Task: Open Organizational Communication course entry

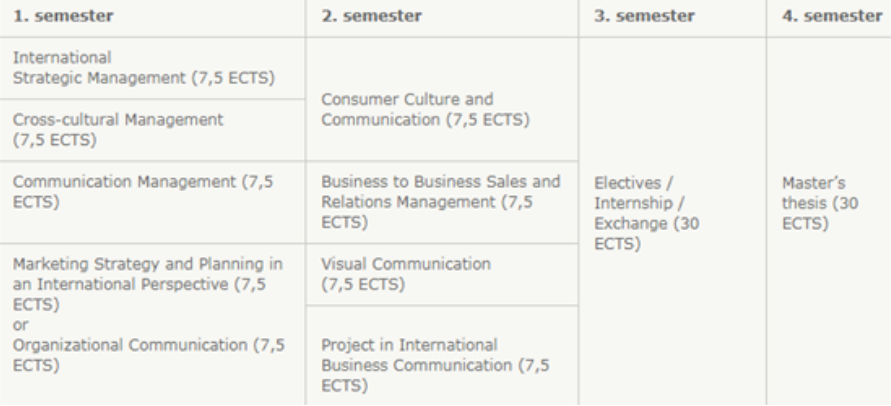Action: 149,355
